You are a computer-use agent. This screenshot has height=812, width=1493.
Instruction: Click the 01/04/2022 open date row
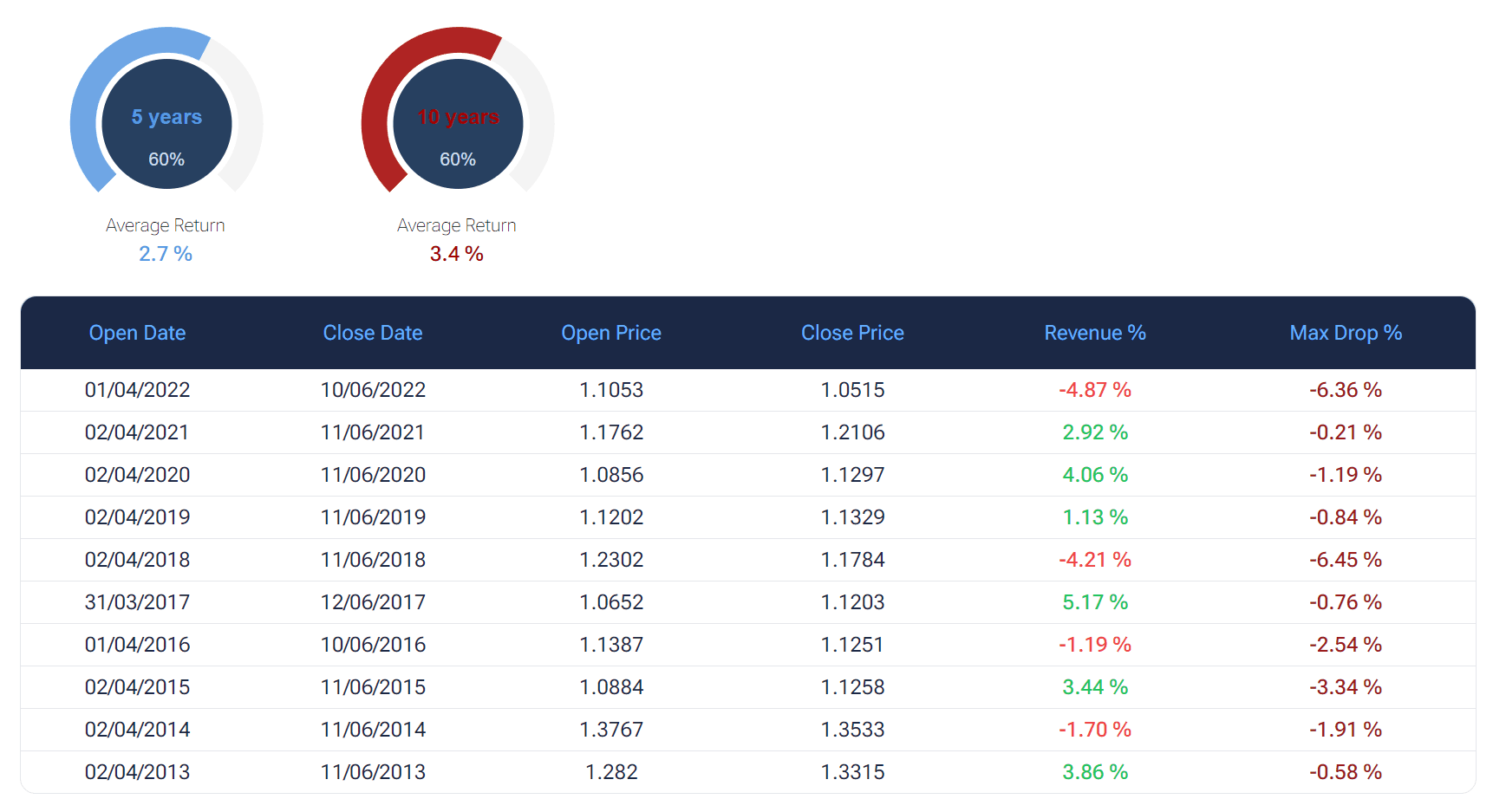[x=137, y=390]
